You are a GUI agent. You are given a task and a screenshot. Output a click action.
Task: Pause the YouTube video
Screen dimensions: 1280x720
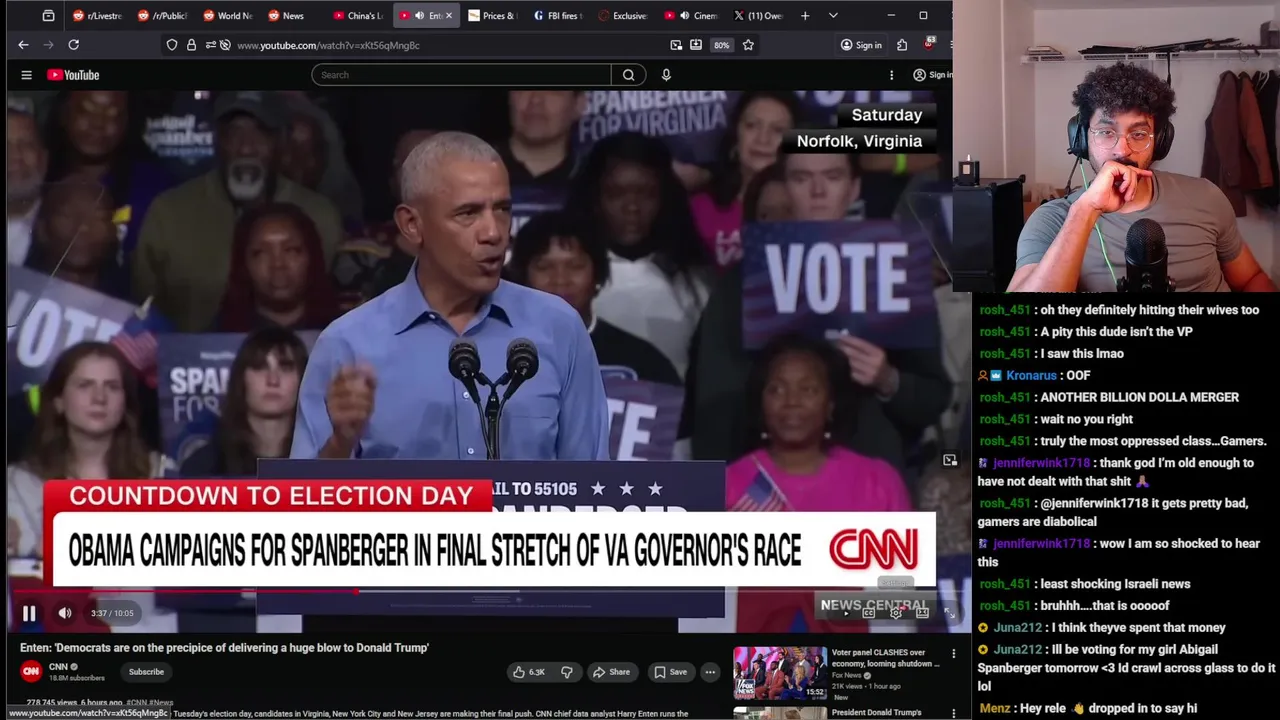pyautogui.click(x=29, y=613)
